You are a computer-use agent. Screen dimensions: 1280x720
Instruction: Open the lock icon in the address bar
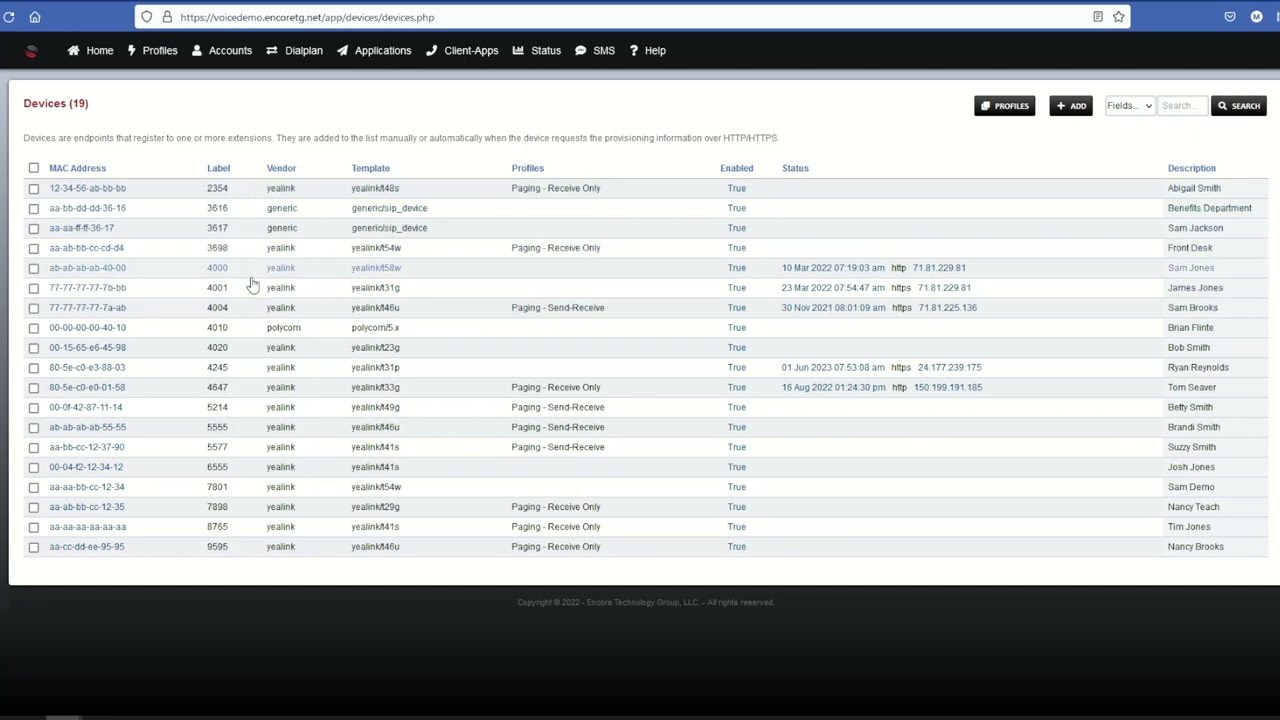pos(167,17)
